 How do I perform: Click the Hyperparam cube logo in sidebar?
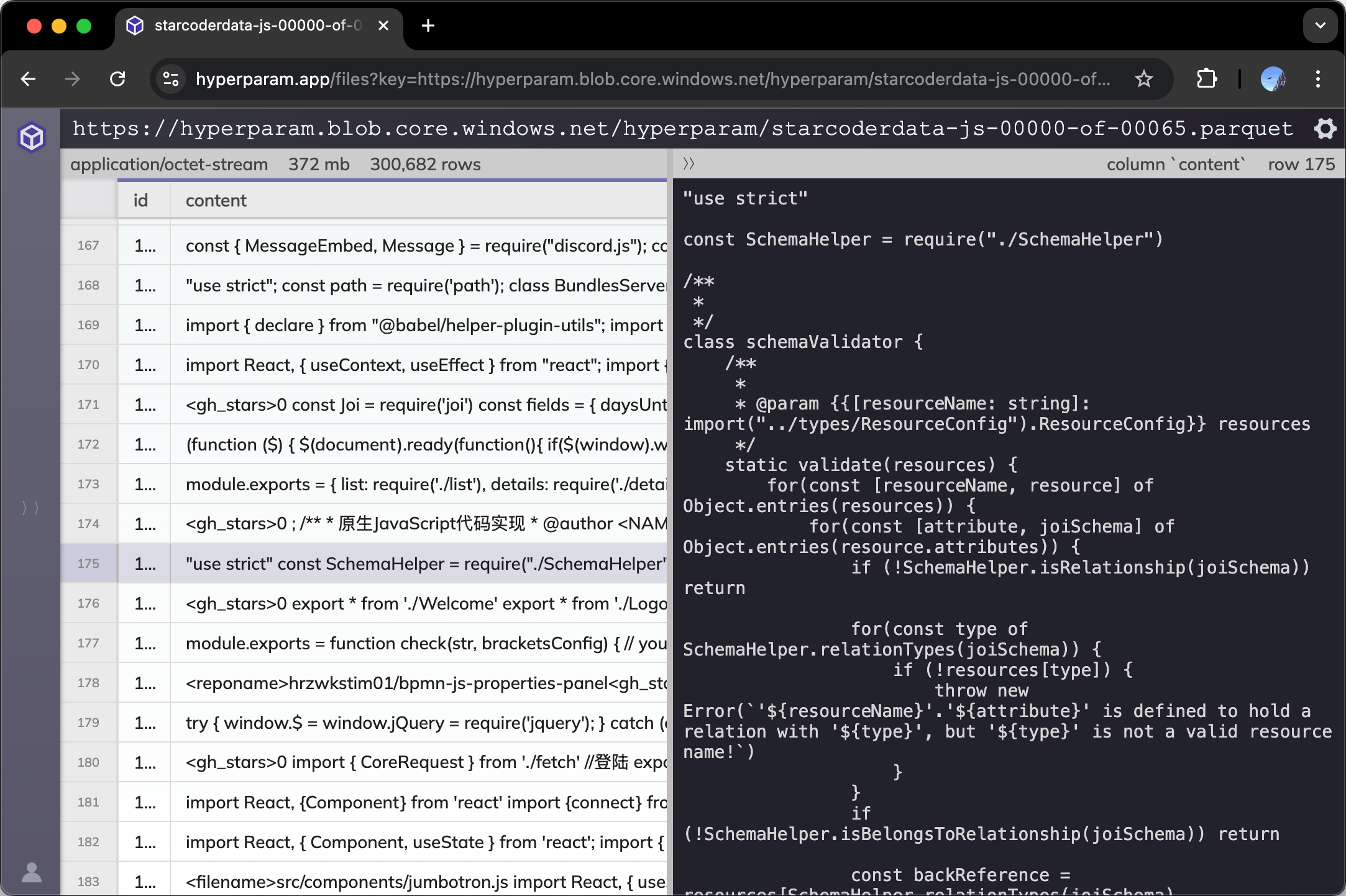pyautogui.click(x=32, y=137)
